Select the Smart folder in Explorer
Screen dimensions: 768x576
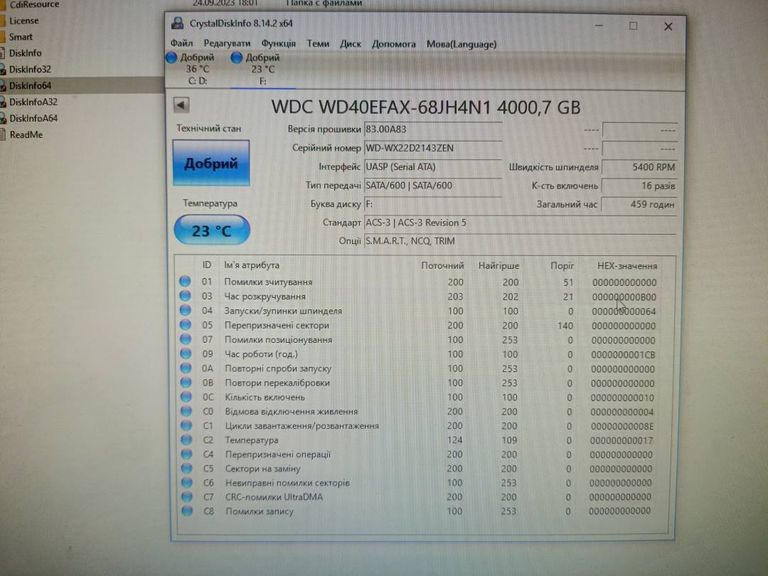20,37
